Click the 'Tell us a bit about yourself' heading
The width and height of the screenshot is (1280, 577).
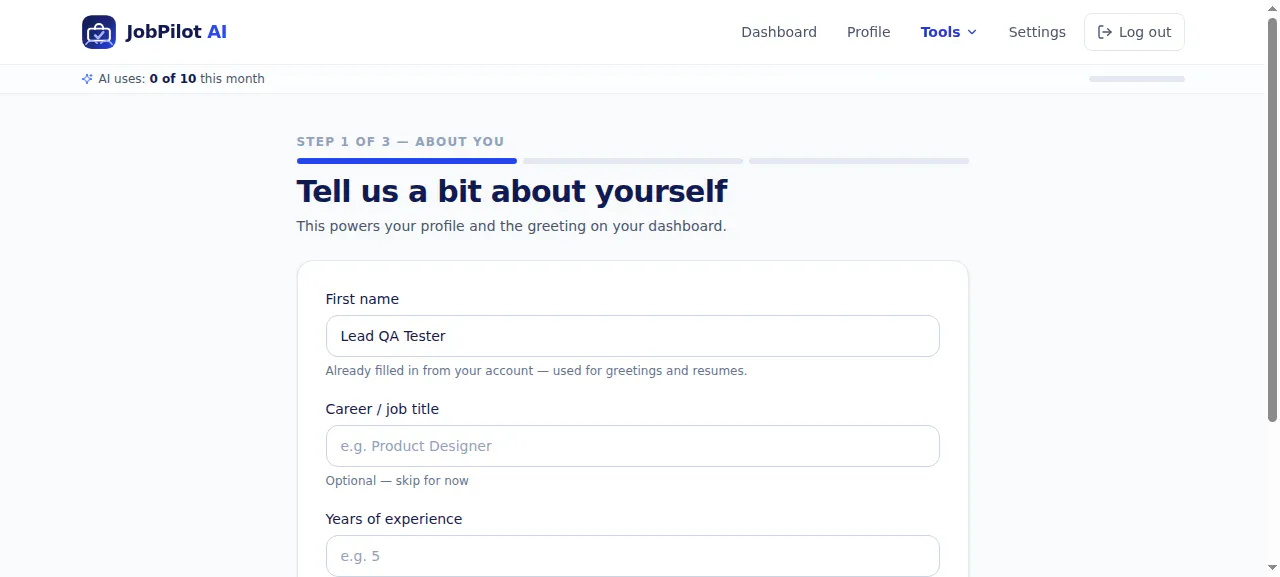512,191
